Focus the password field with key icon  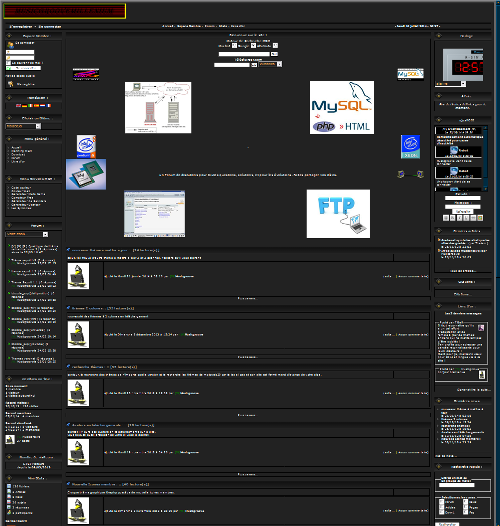[20, 58]
